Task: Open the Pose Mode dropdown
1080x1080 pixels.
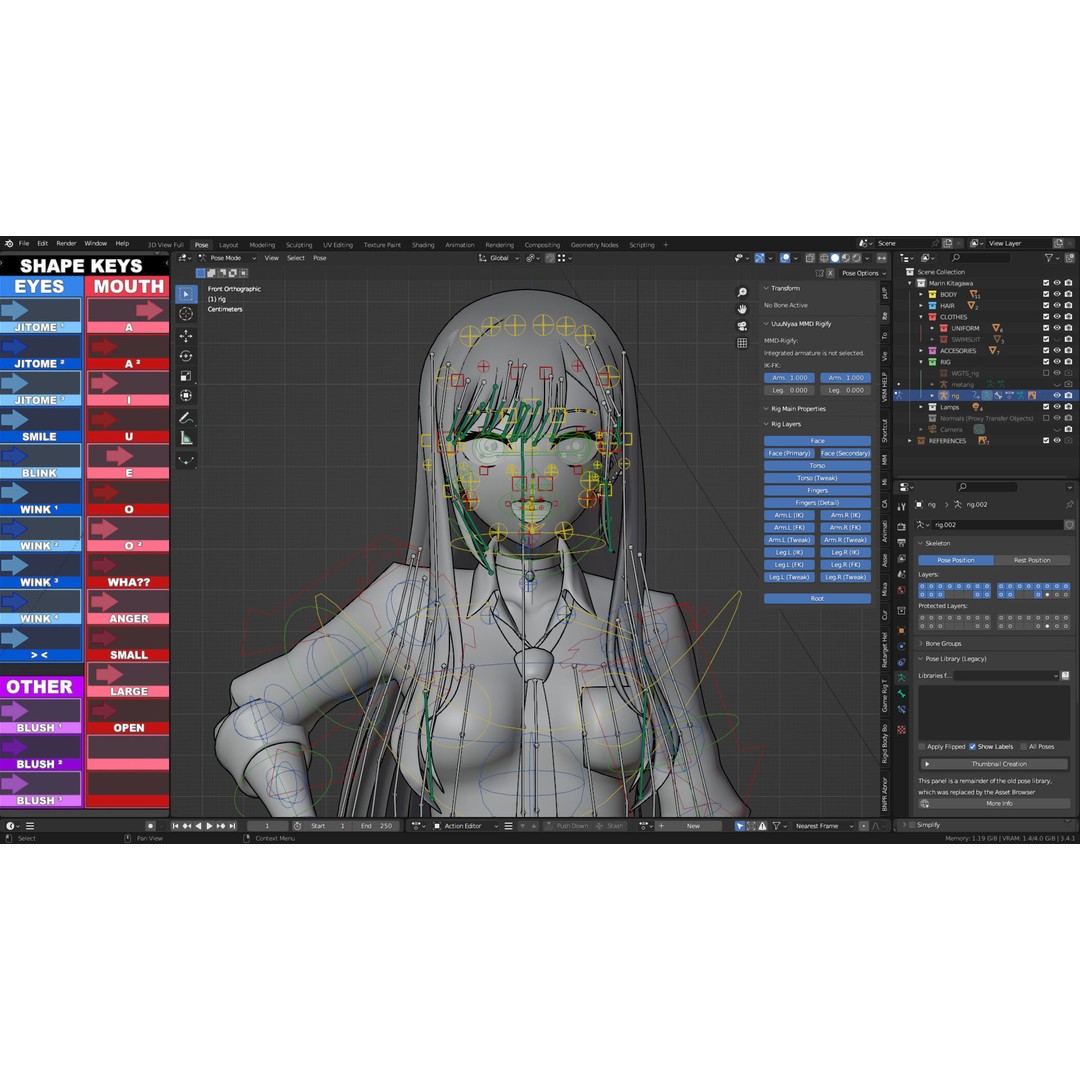Action: (x=227, y=258)
